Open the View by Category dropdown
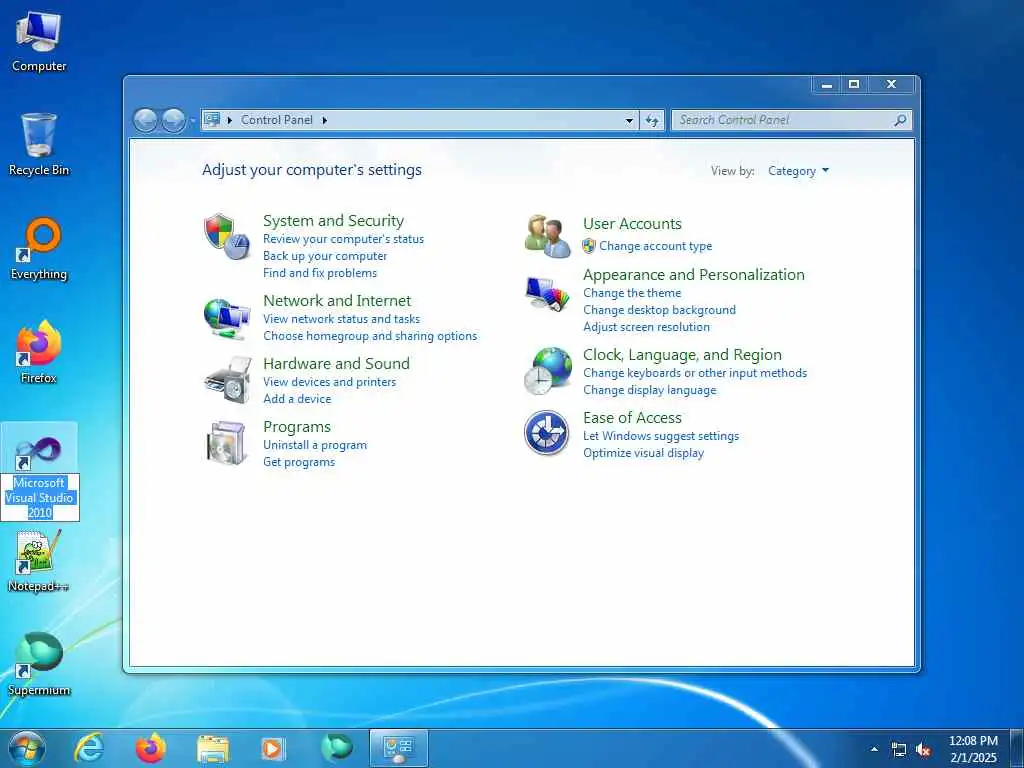 [798, 171]
